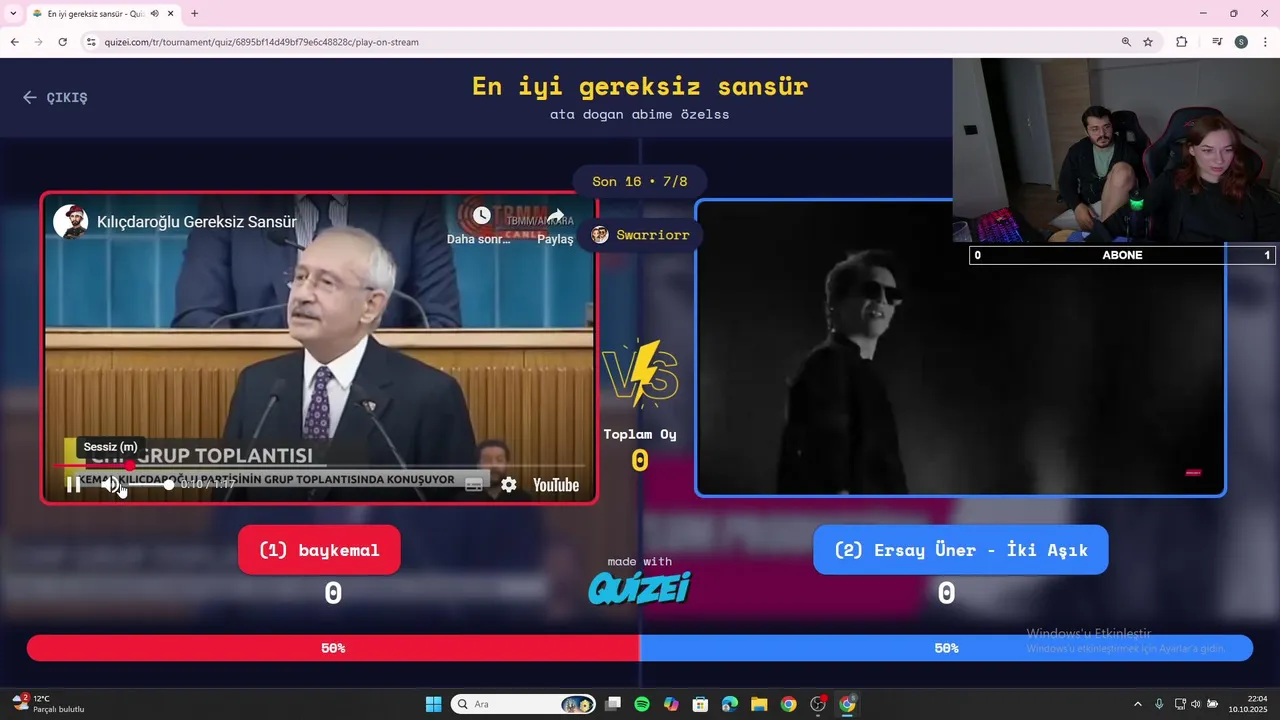This screenshot has width=1280, height=720.
Task: Reload the page
Action: (62, 42)
